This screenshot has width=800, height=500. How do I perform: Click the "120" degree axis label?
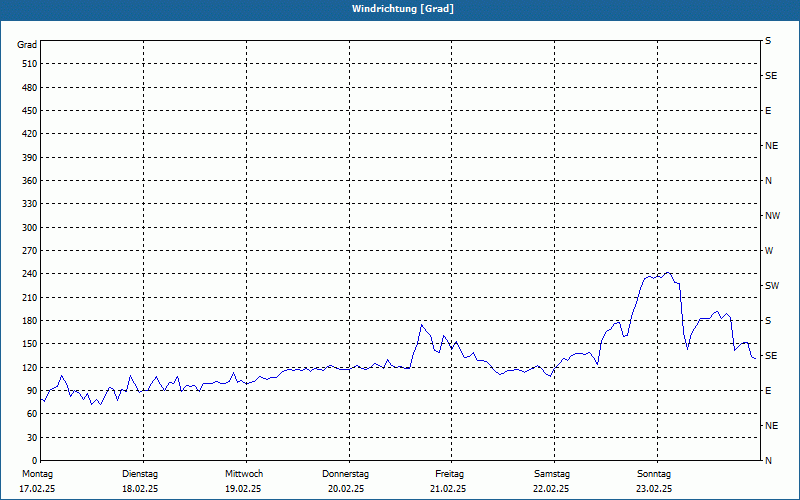pyautogui.click(x=30, y=367)
